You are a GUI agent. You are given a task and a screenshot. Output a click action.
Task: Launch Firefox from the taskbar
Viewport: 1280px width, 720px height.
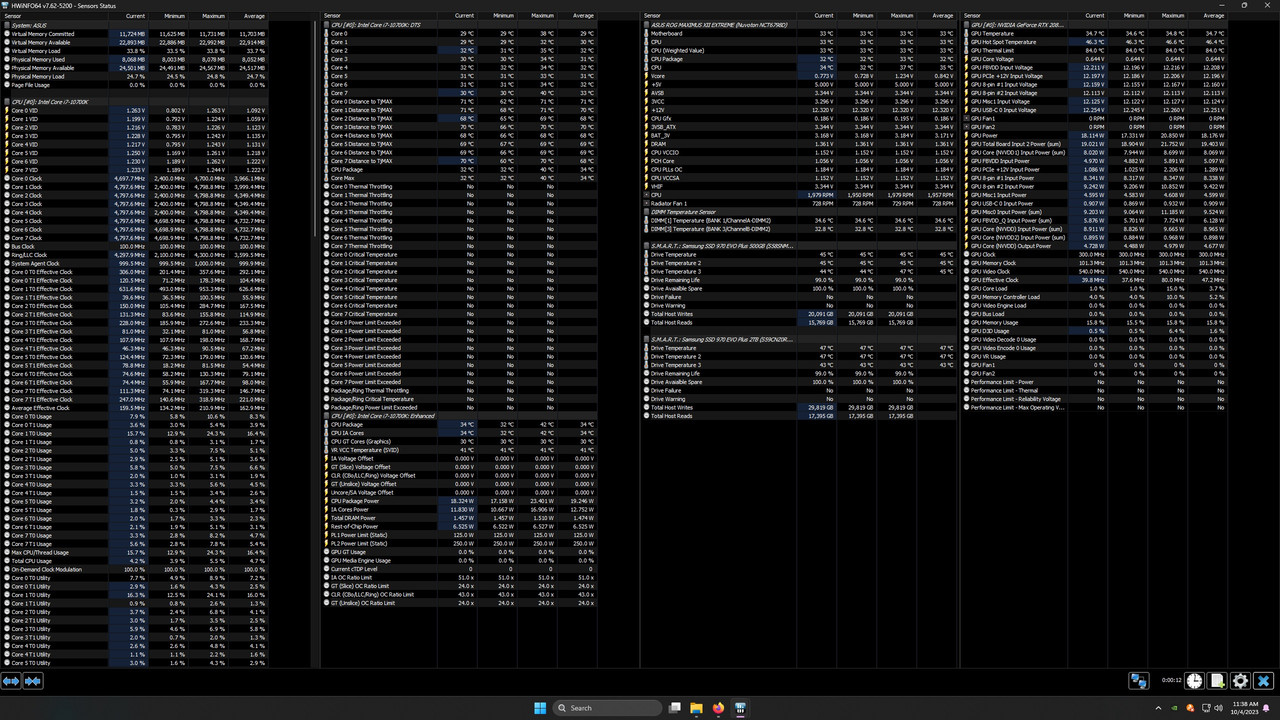click(x=719, y=708)
